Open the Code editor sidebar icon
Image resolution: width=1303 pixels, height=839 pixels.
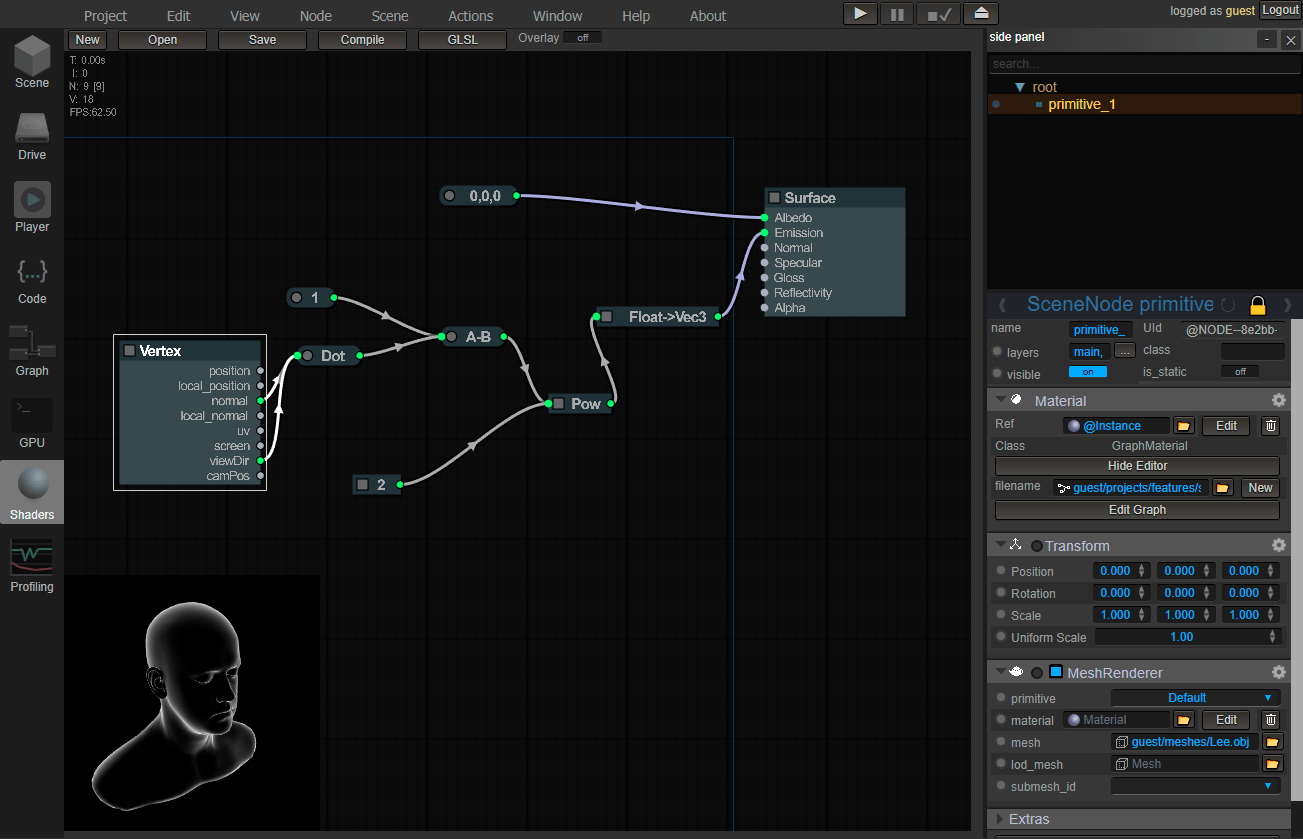click(x=32, y=278)
